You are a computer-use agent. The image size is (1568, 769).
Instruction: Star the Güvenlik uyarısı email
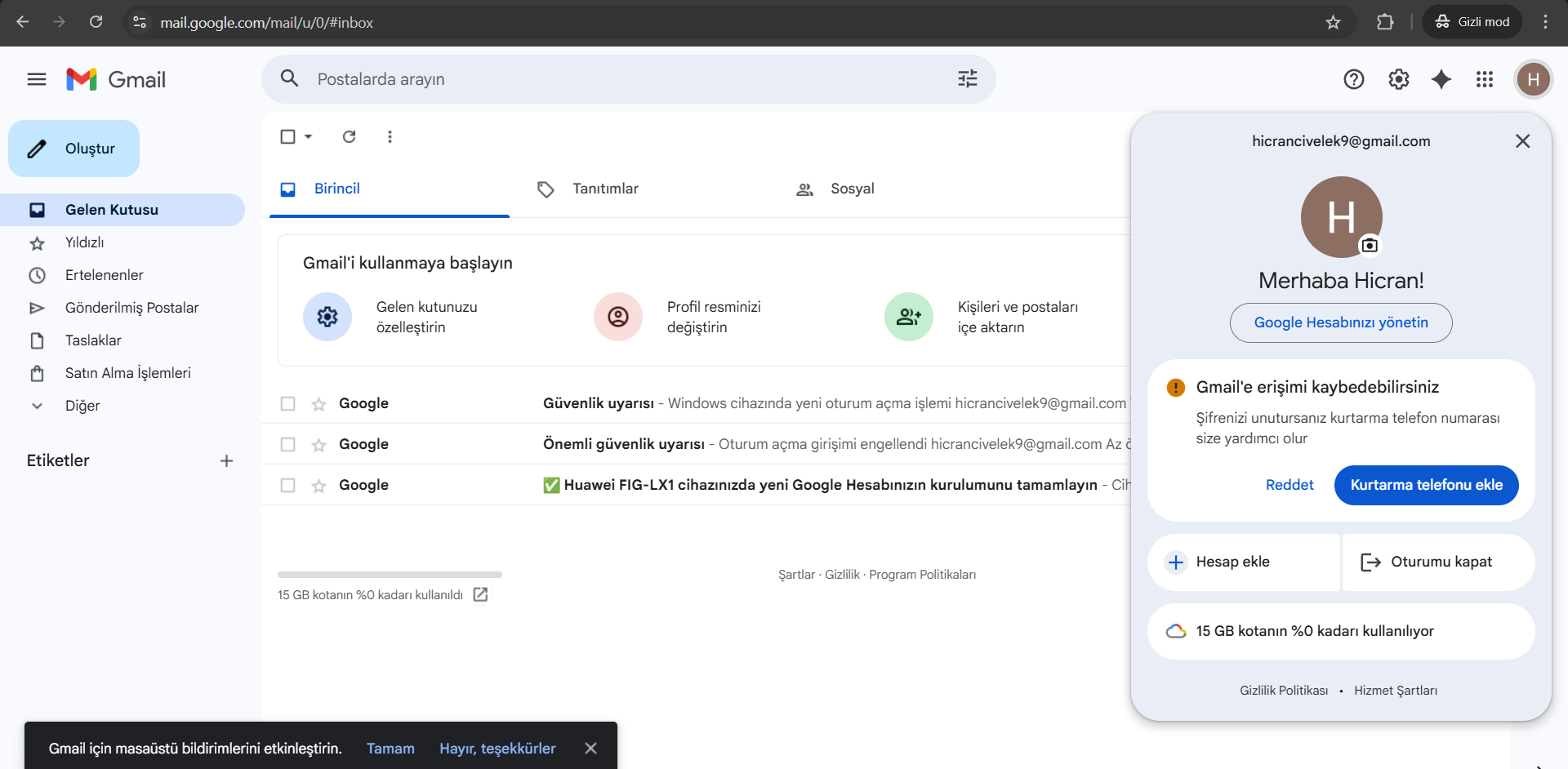point(319,404)
